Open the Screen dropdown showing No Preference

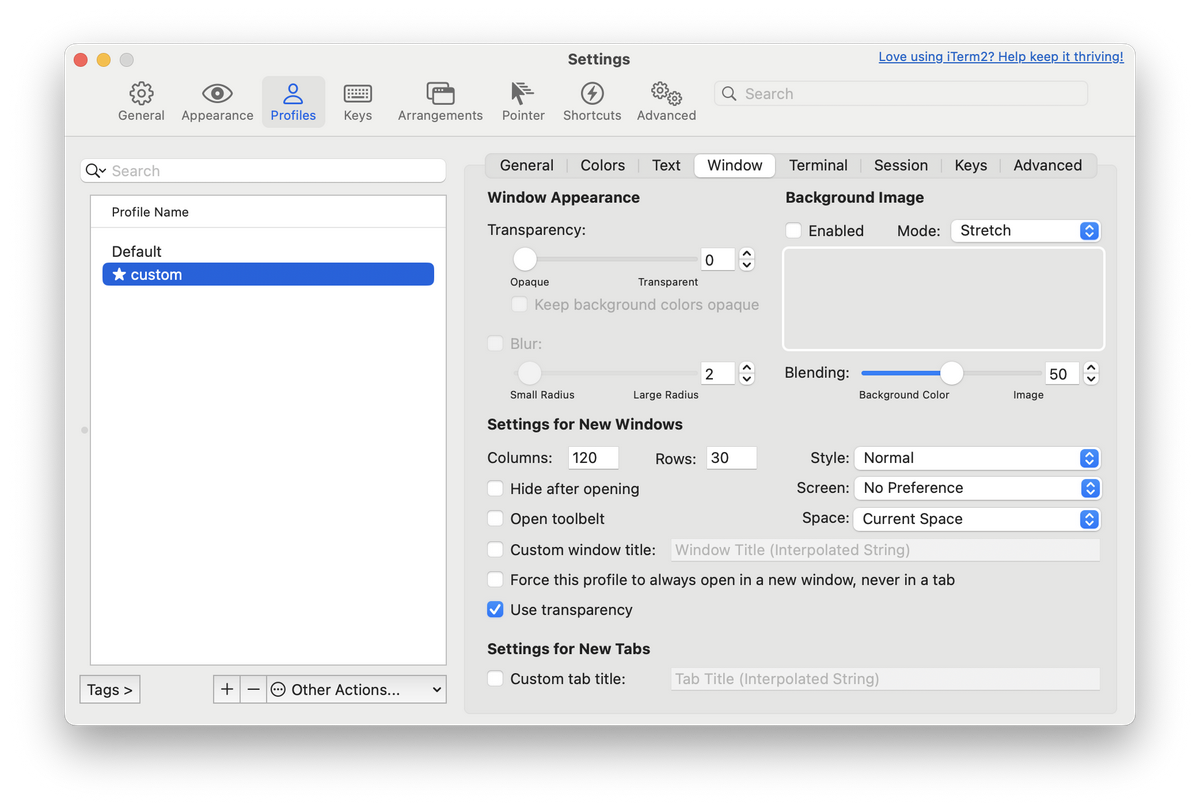coord(977,488)
